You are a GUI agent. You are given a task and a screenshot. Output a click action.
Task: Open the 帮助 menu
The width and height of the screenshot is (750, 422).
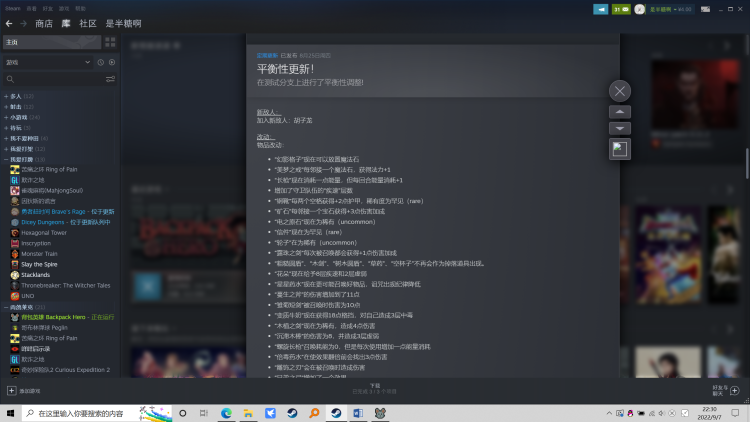80,9
